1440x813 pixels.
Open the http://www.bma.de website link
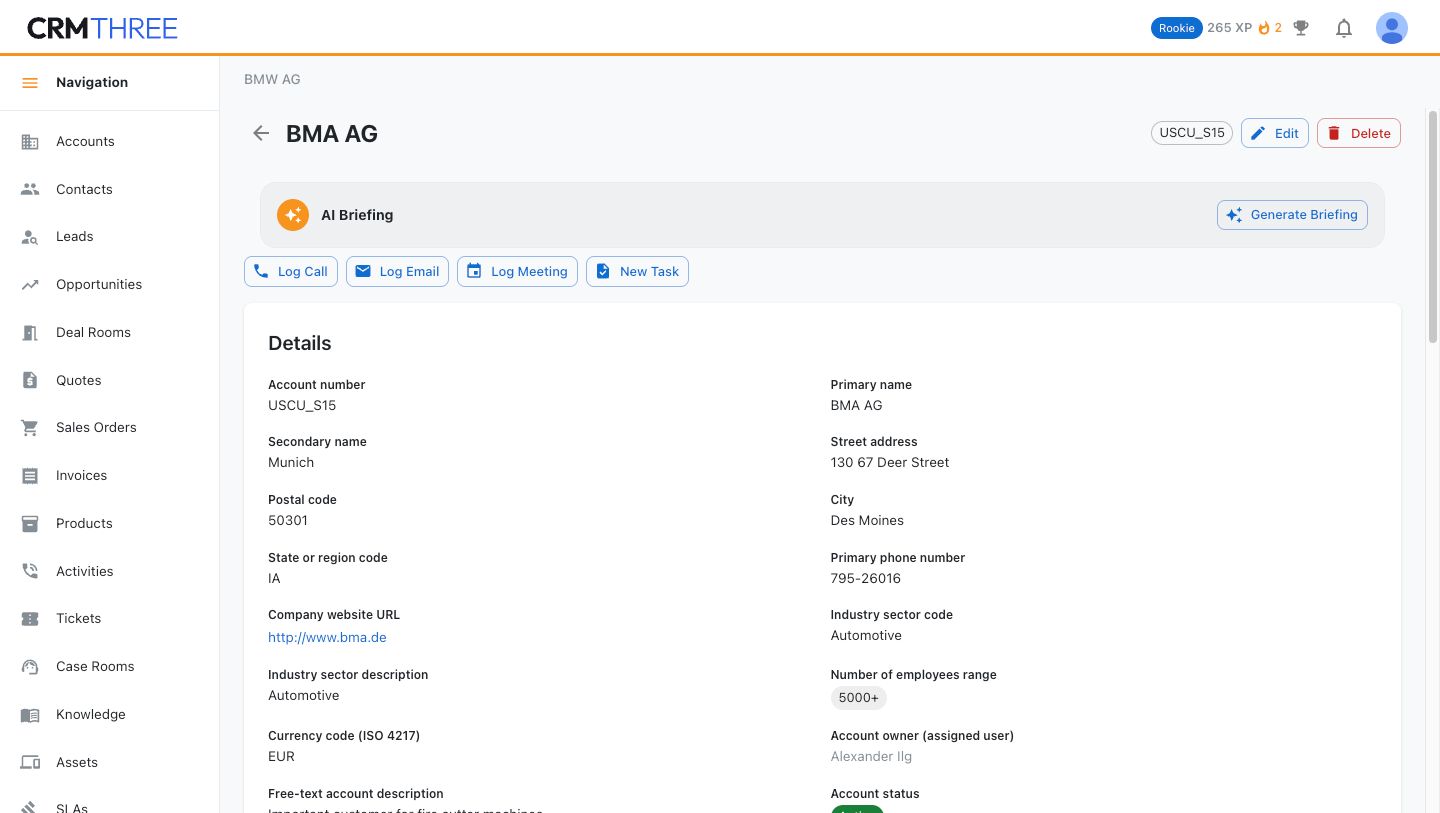coord(327,637)
